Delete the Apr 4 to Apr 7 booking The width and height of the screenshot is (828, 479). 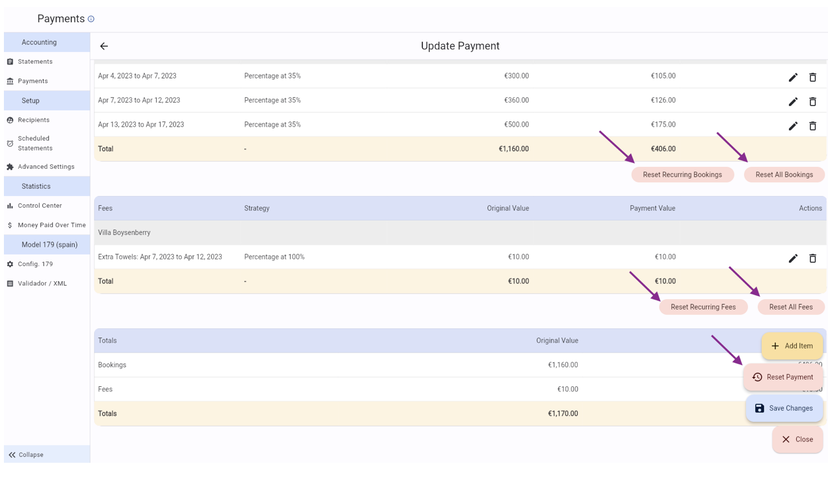coord(812,77)
